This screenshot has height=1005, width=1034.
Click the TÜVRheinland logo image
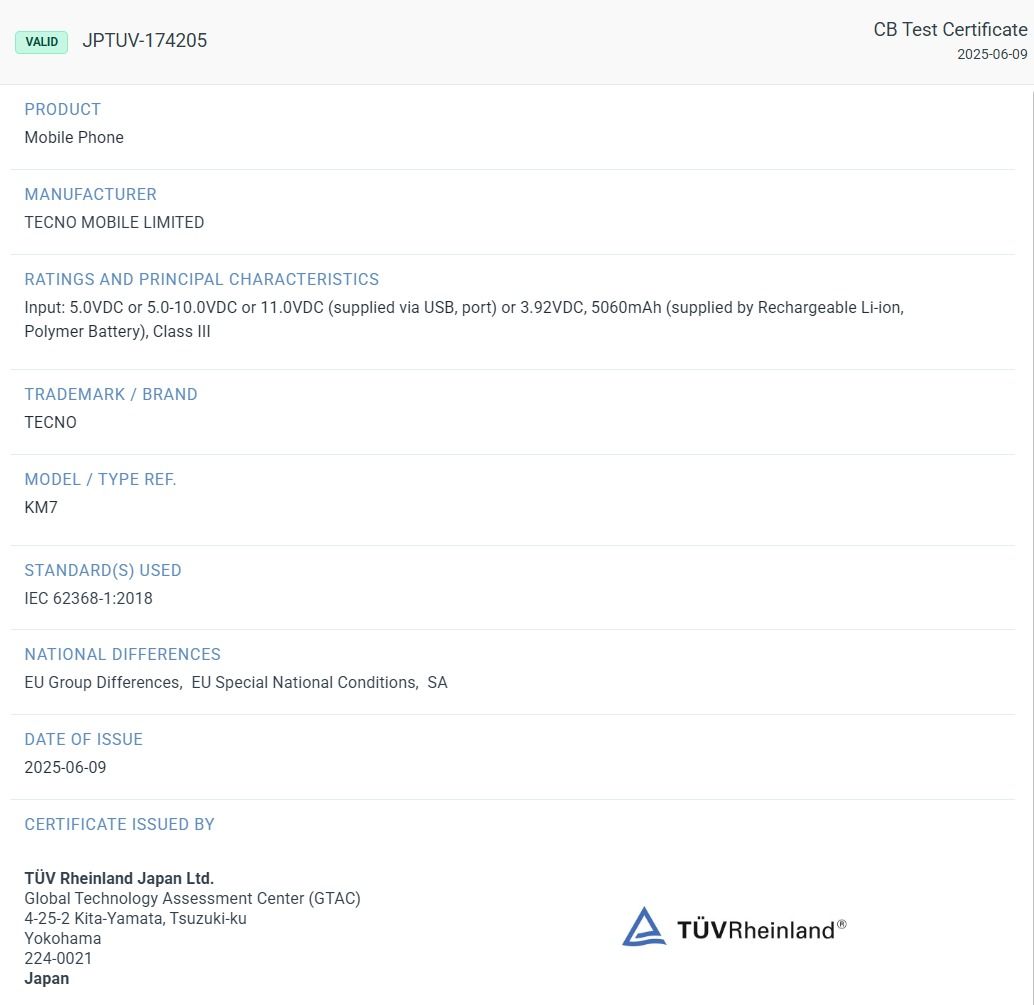point(734,927)
